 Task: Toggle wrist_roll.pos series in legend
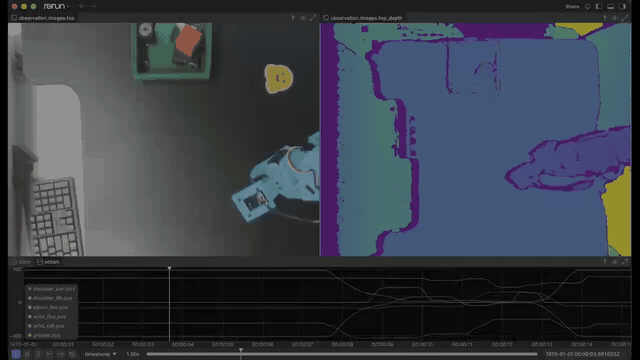[x=46, y=326]
